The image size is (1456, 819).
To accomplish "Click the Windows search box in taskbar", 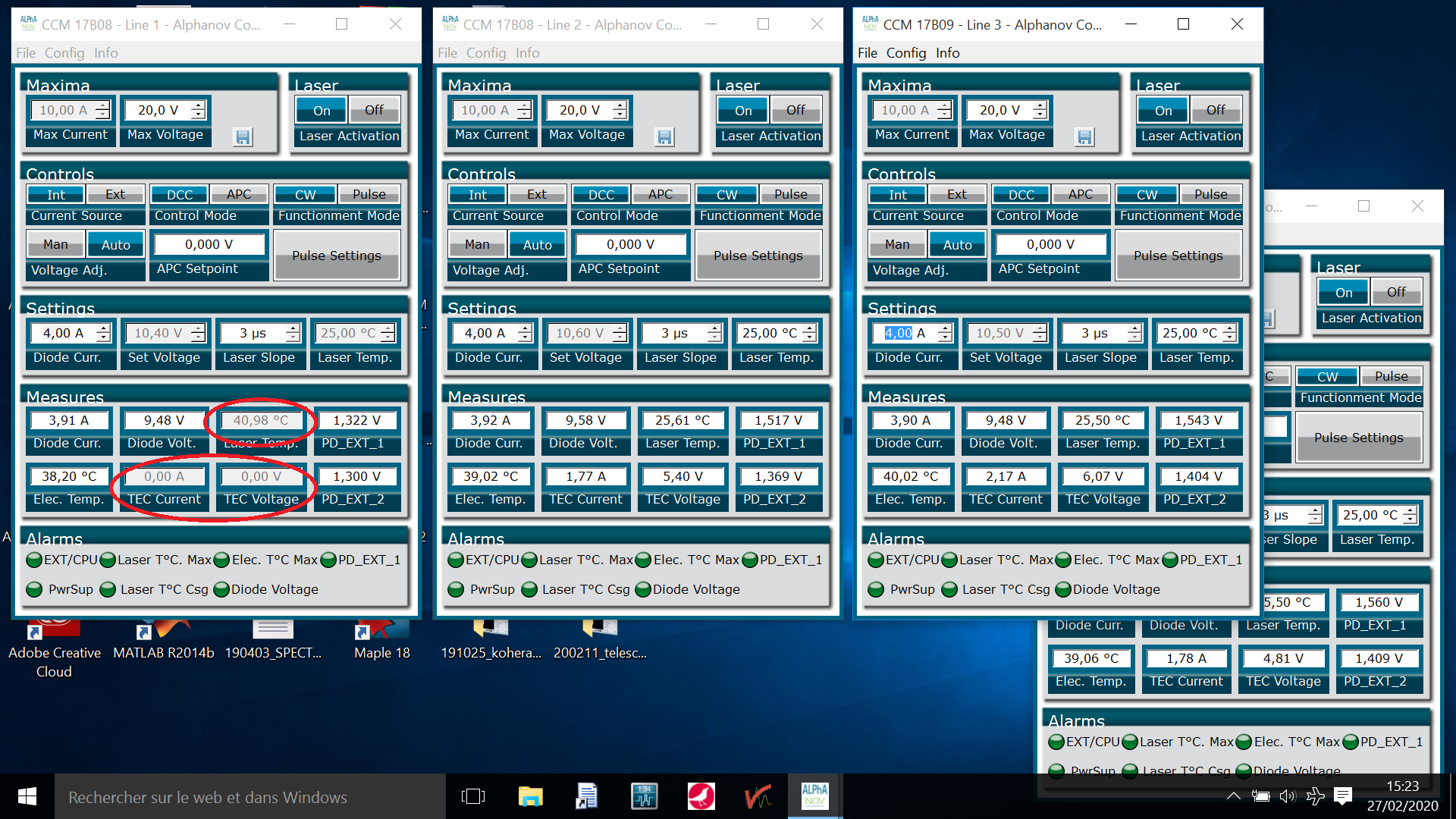I will [250, 797].
